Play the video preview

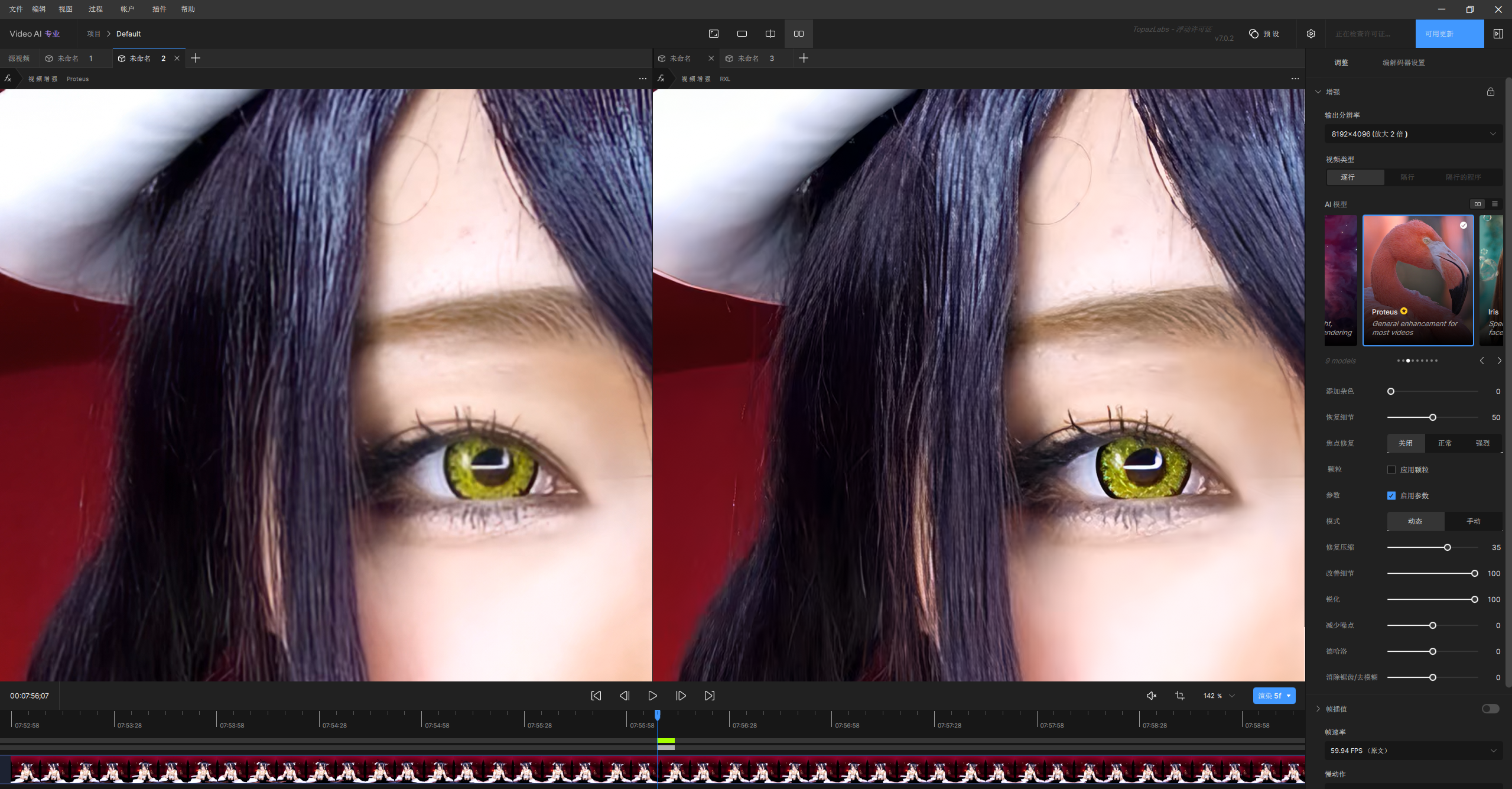[653, 696]
